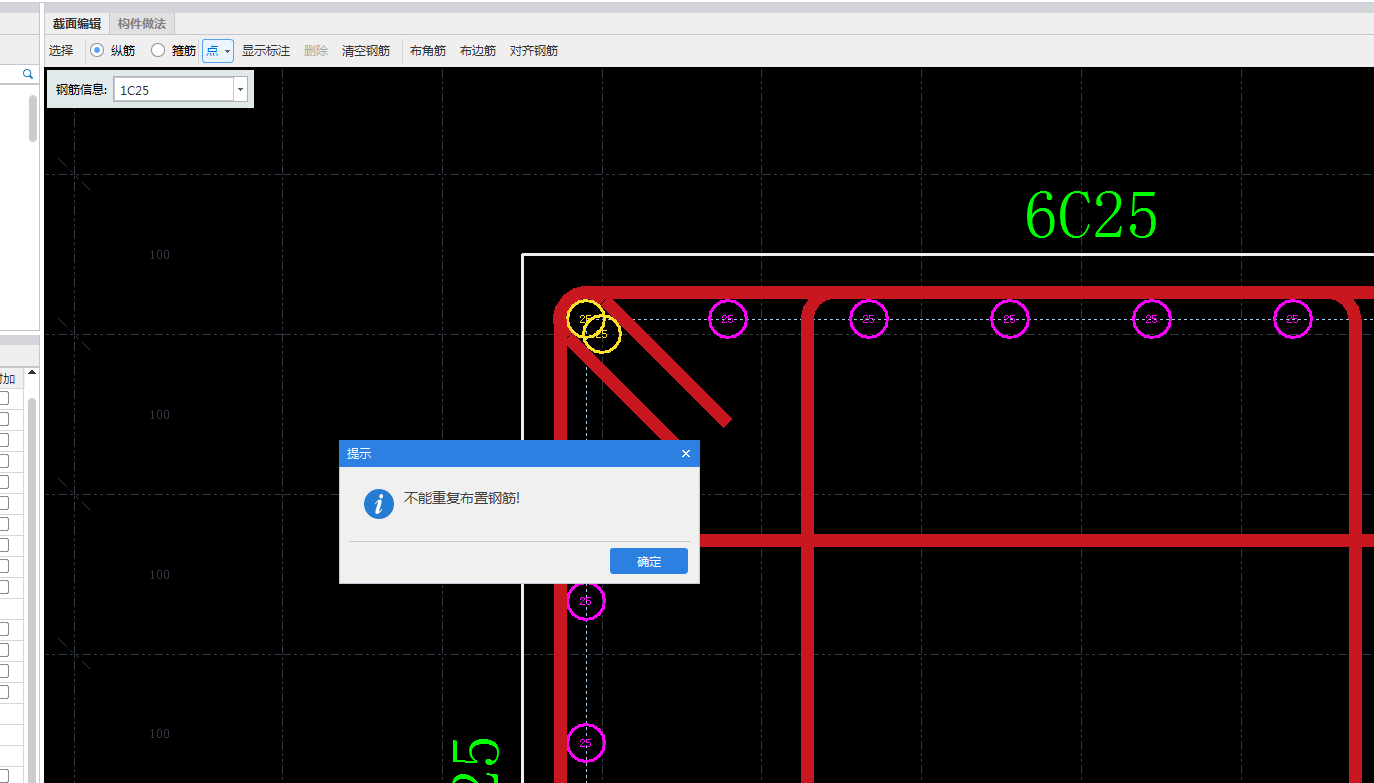Image resolution: width=1374 pixels, height=783 pixels.
Task: Switch to the 截面编辑 tab
Action: click(x=77, y=24)
